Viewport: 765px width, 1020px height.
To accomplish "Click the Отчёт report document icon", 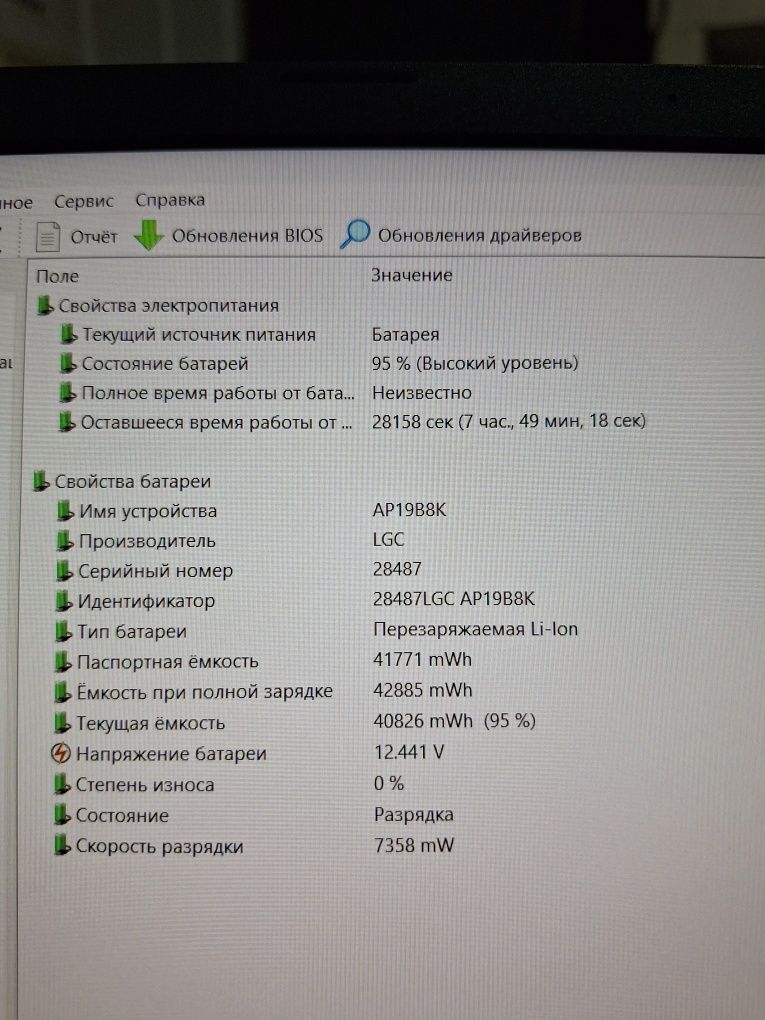I will point(47,237).
